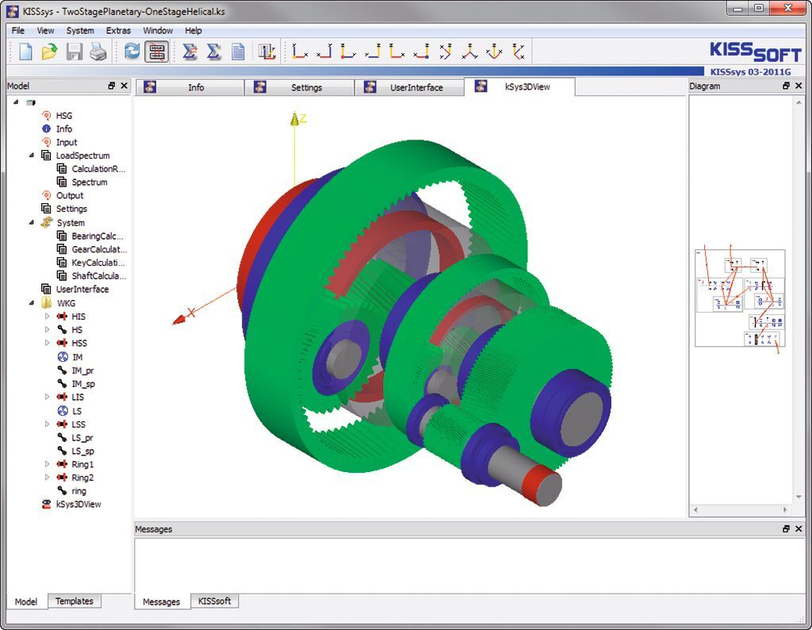
Task: Collapse the WKG folder node
Action: [x=32, y=303]
